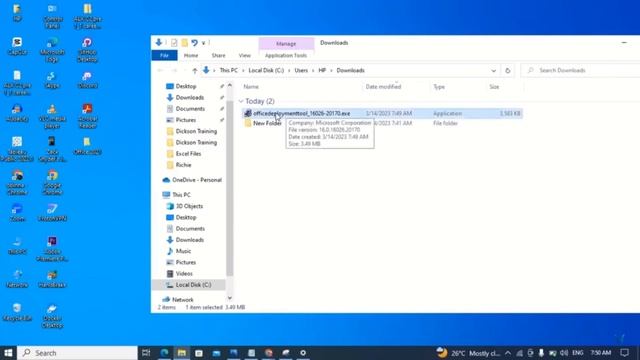Open Pictures under Quick access
This screenshot has height=360, width=640.
[186, 120]
